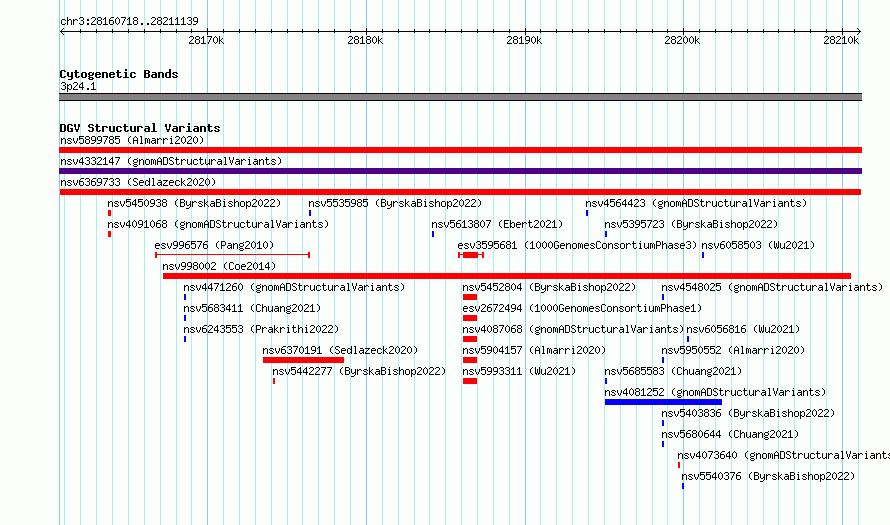Select nsv5442277 (ByrskaBishop2022) label
Screen dimensions: 890x525
tap(359, 371)
